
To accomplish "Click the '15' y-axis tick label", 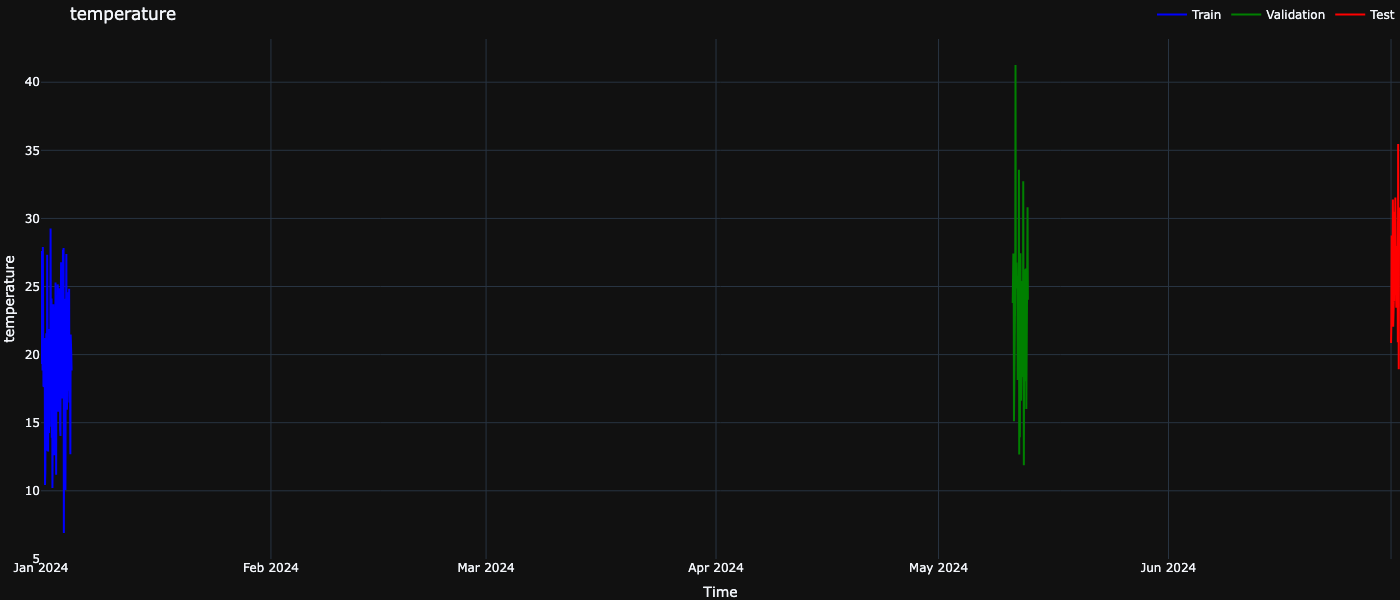I will click(x=31, y=422).
